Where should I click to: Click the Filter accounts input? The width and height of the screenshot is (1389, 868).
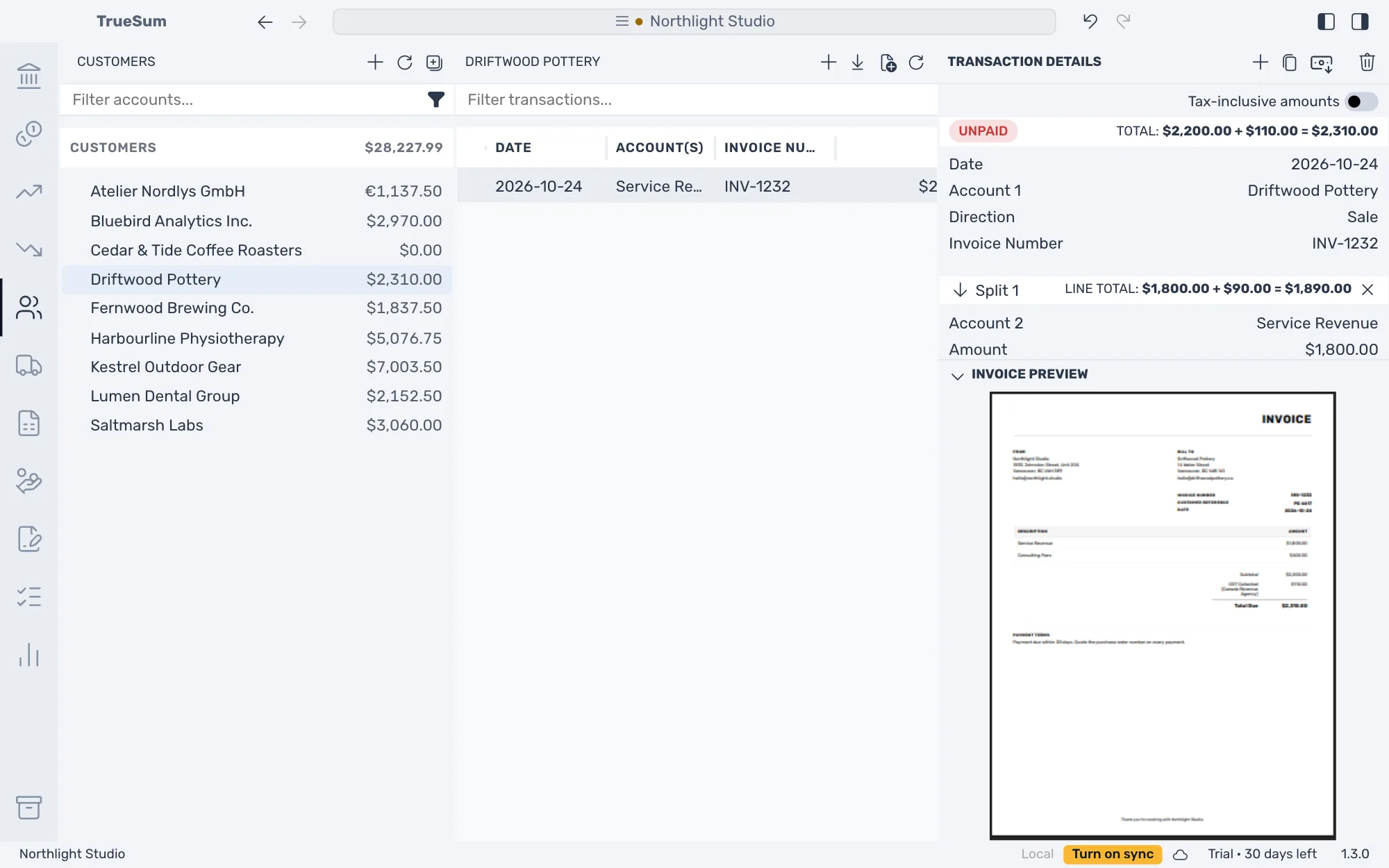click(x=247, y=100)
